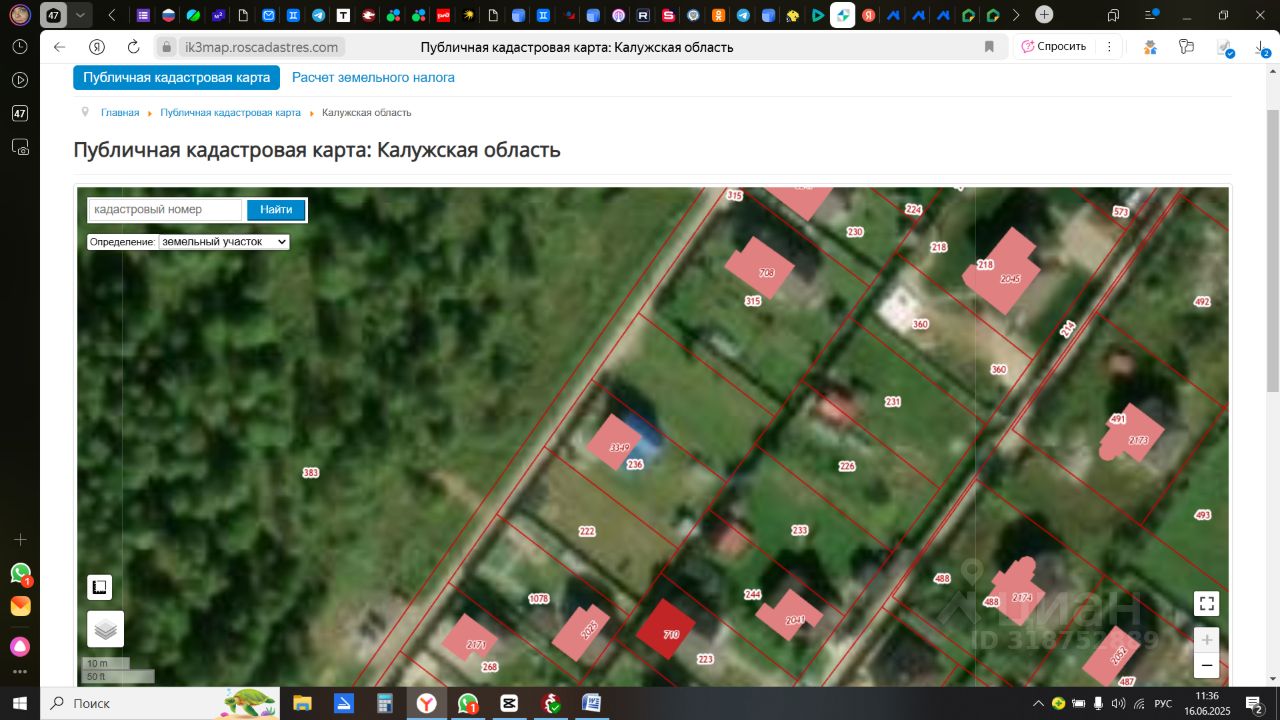The width and height of the screenshot is (1280, 720).
Task: Open the tab counter showing 47
Action: click(x=54, y=15)
